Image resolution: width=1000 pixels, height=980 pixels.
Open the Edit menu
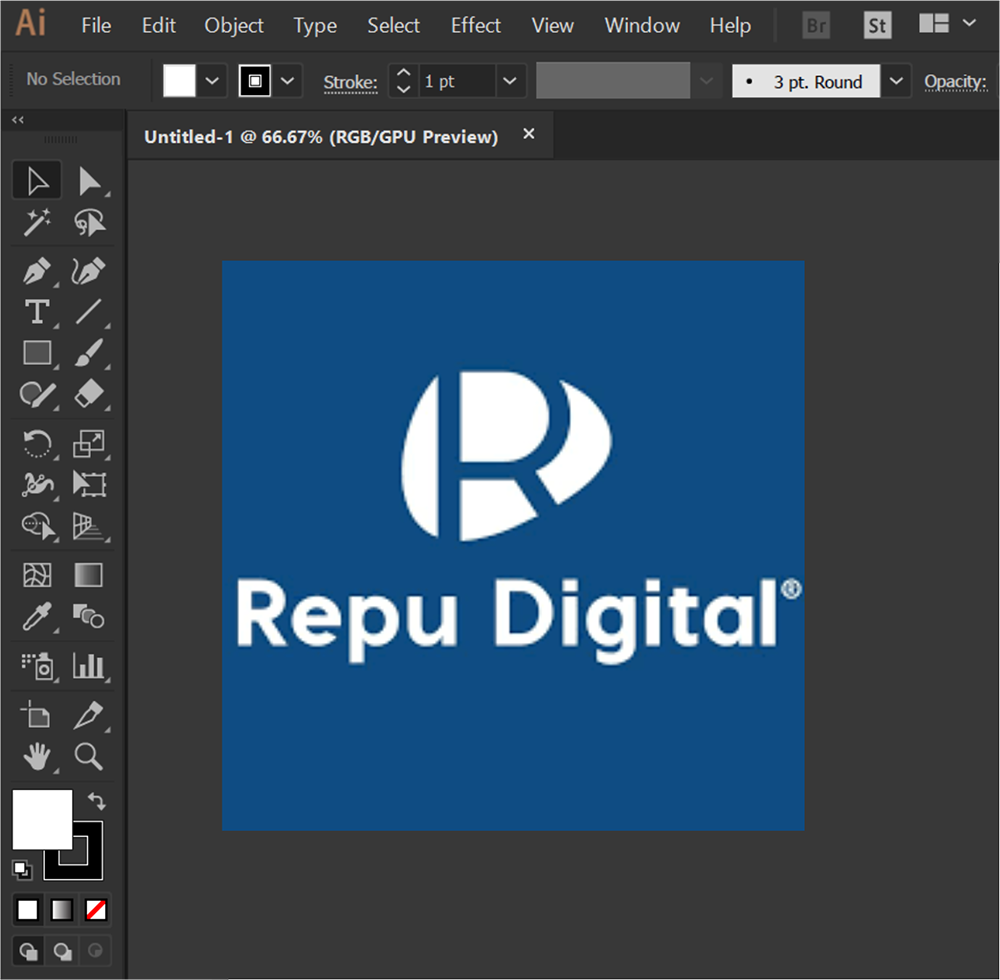click(x=159, y=26)
